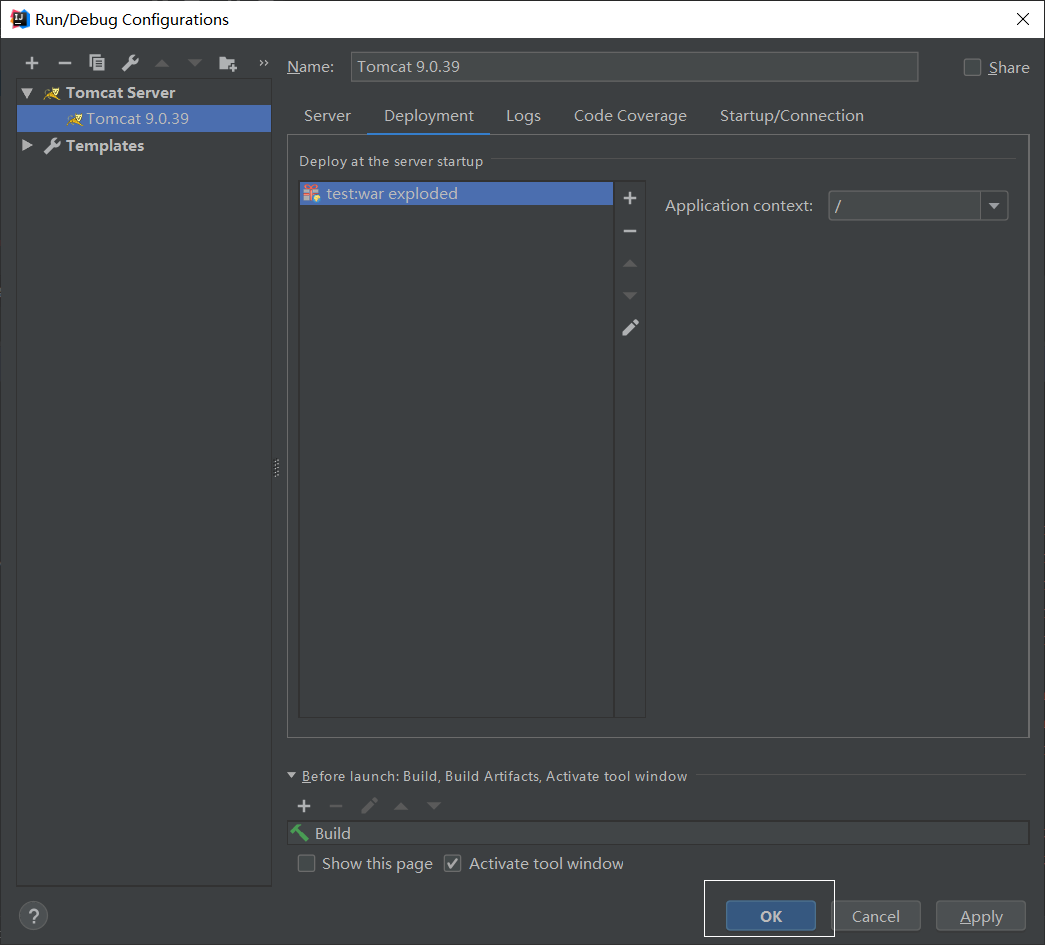Edit the artifact with the pencil icon
This screenshot has width=1045, height=945.
coord(630,328)
